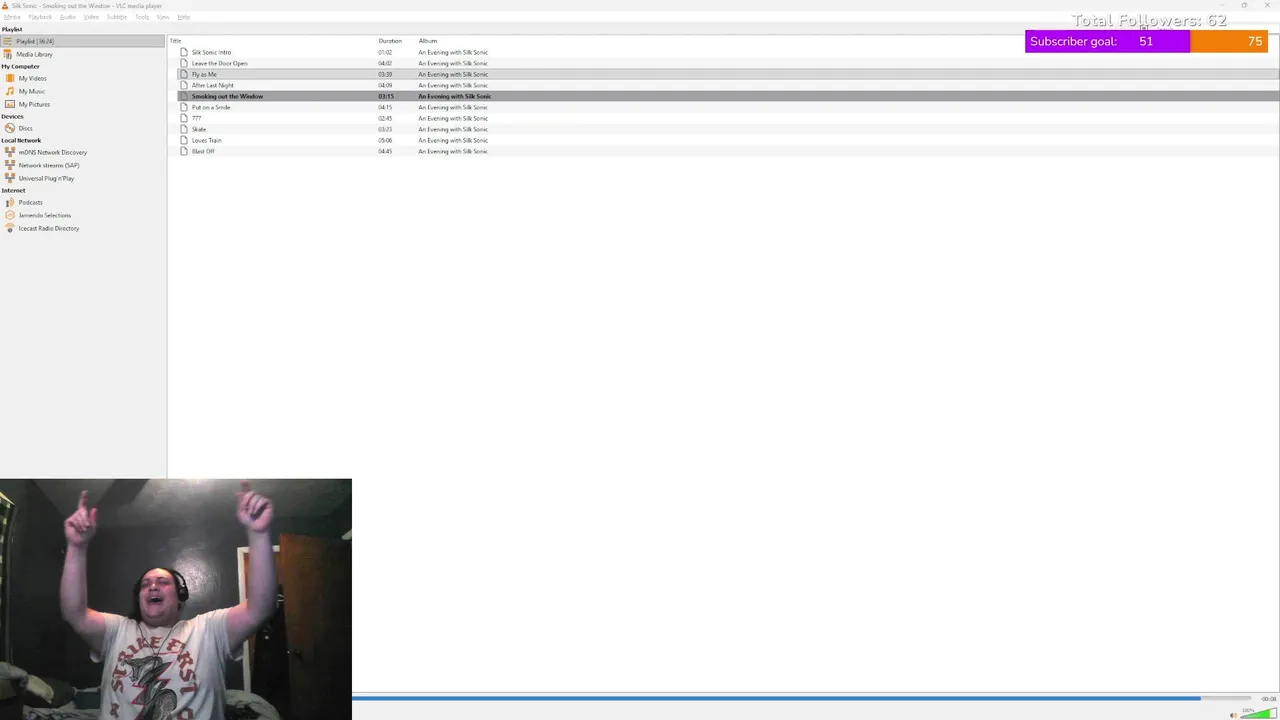Select the track 'Fly as Me'
The height and width of the screenshot is (720, 1280).
(x=204, y=74)
